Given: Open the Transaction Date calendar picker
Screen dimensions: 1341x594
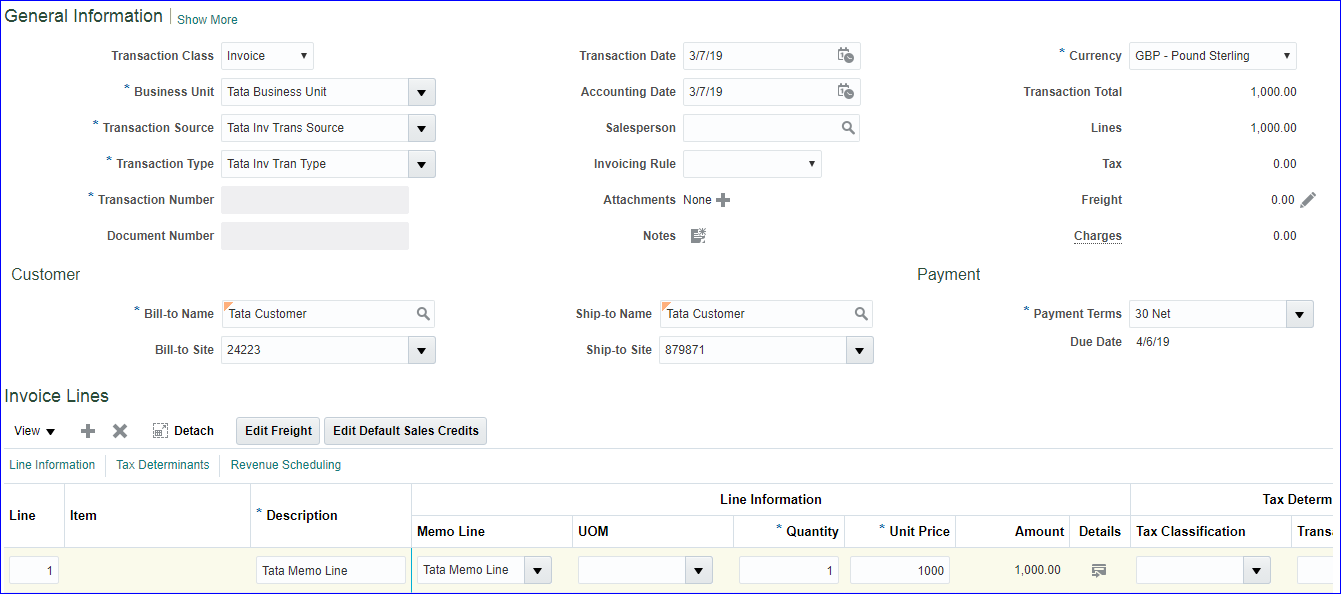Looking at the screenshot, I should 845,56.
